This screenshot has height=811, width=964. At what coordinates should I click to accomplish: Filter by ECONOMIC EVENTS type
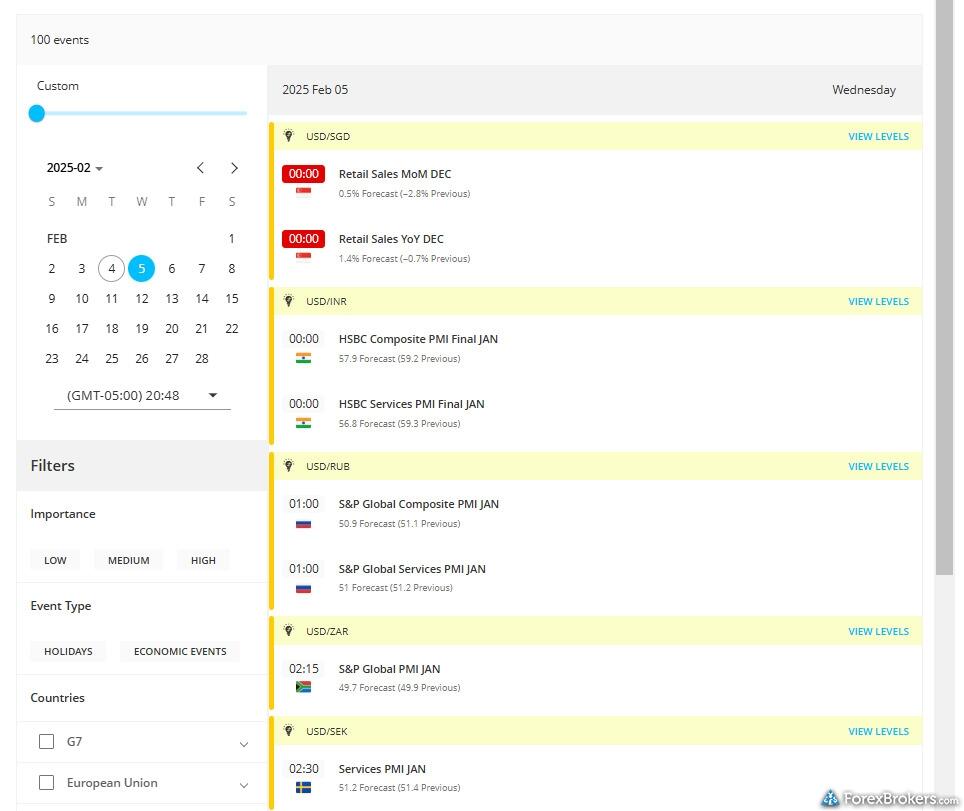click(x=180, y=651)
